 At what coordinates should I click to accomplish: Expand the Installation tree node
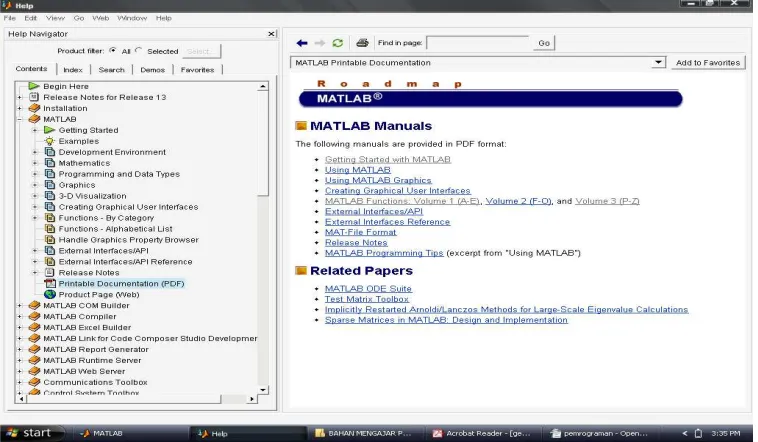click(x=20, y=108)
